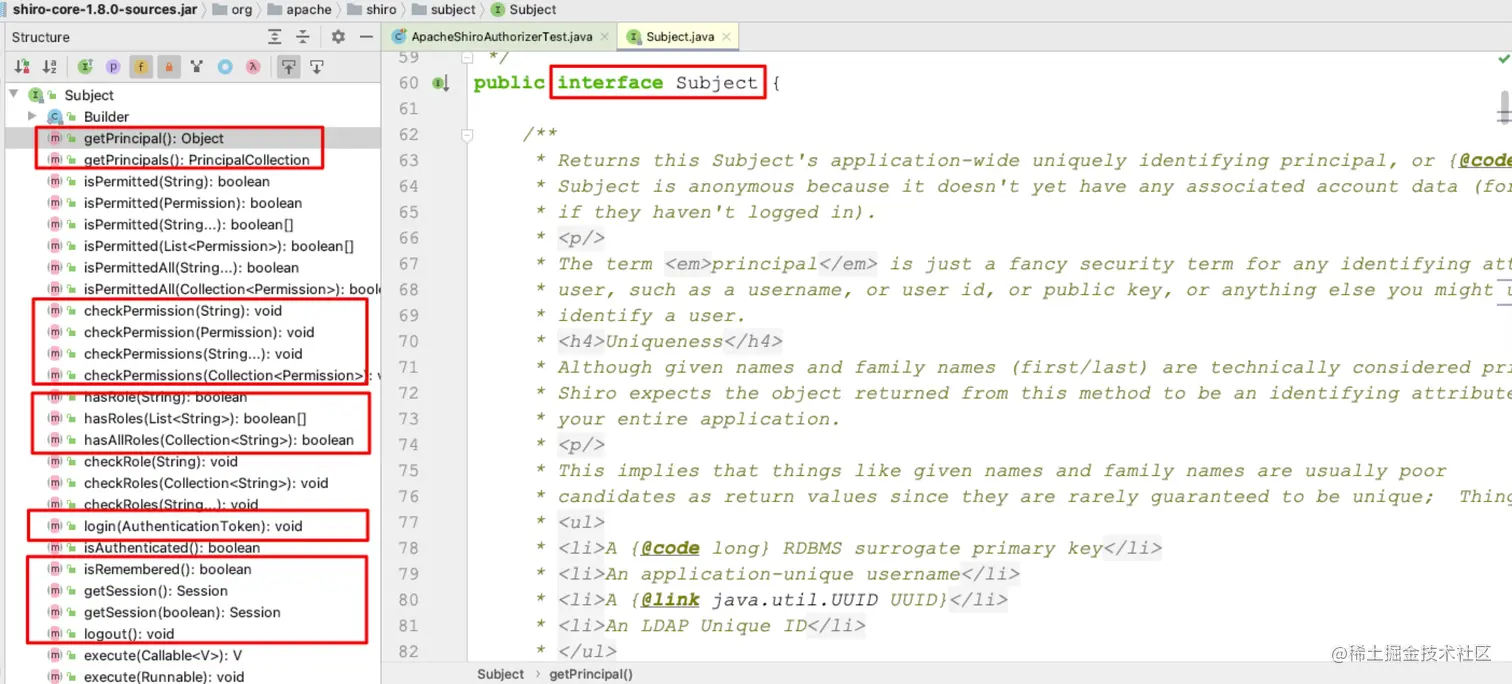
Task: Hide the Structure panel with minus icon
Action: tap(365, 37)
